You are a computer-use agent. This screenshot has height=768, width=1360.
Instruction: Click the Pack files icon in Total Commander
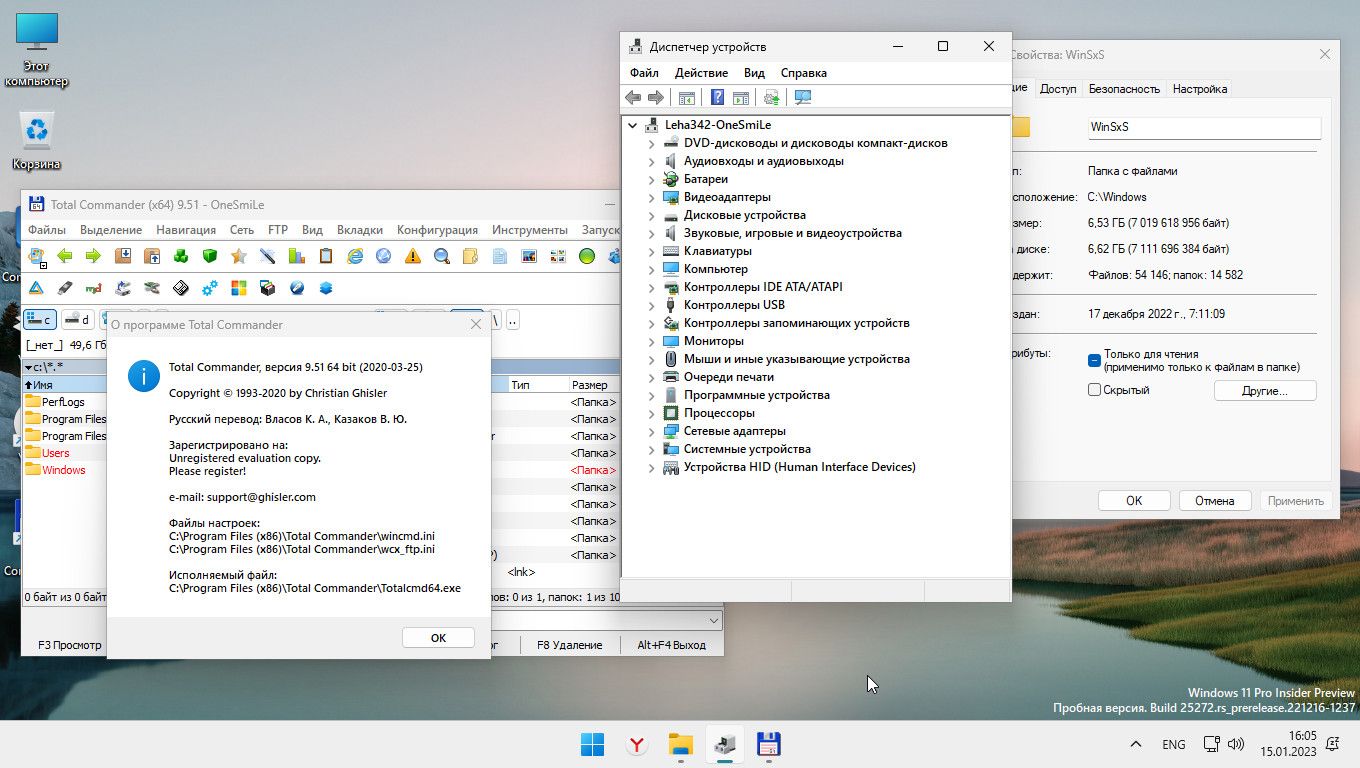tap(123, 256)
